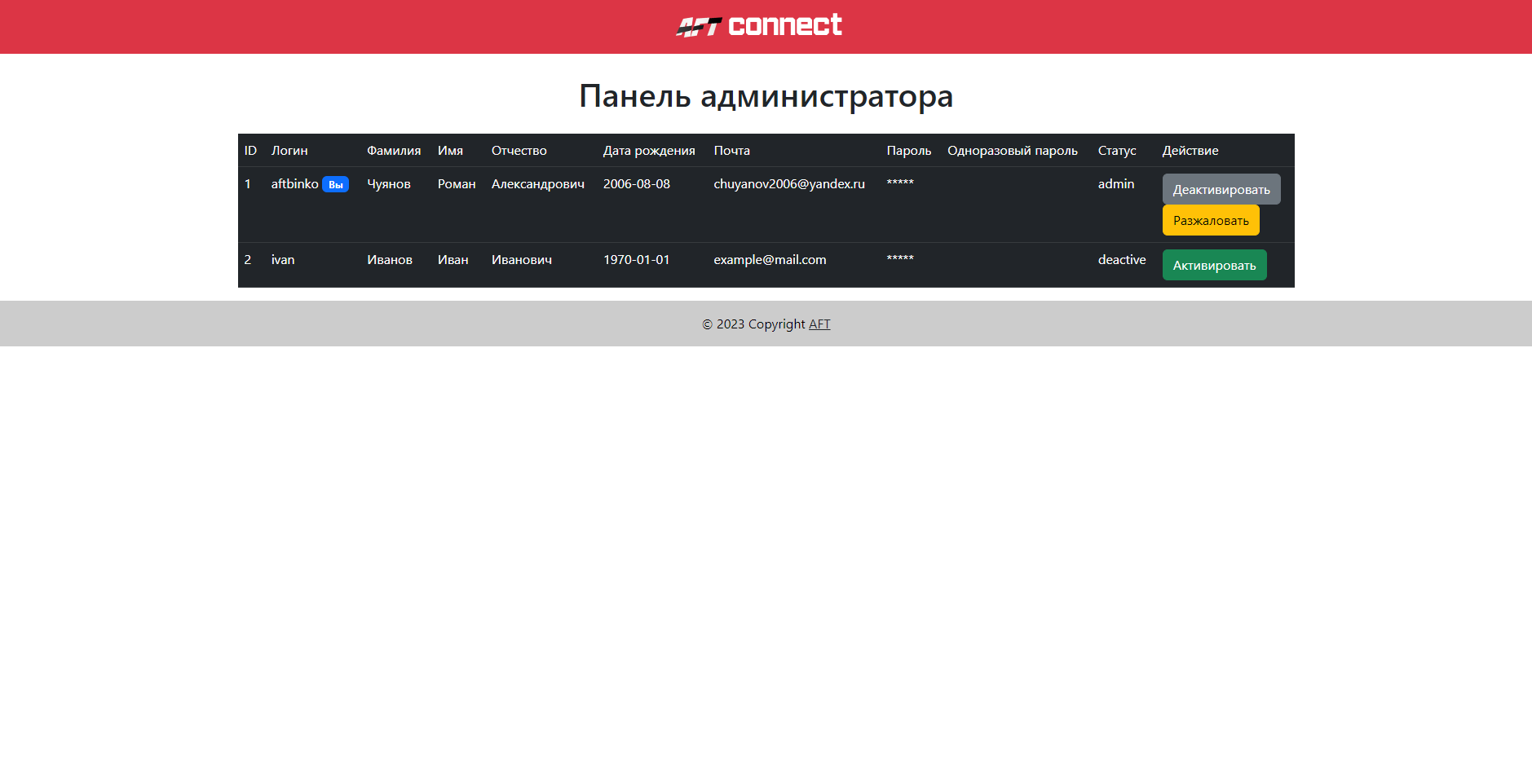Click the "Статус" column header
The height and width of the screenshot is (784, 1532).
point(1117,150)
